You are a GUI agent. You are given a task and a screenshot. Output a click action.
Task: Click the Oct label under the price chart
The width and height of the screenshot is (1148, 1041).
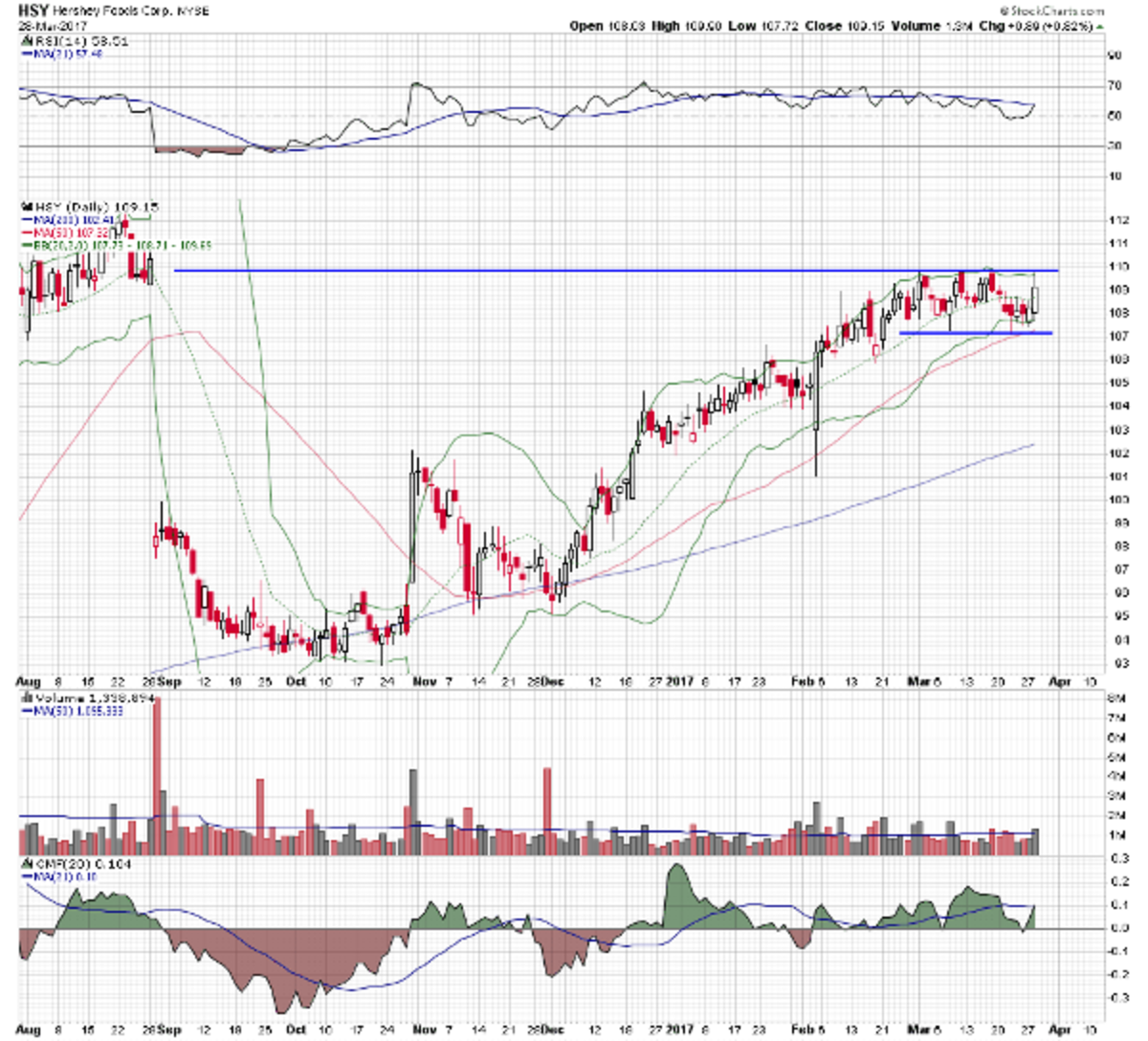297,681
